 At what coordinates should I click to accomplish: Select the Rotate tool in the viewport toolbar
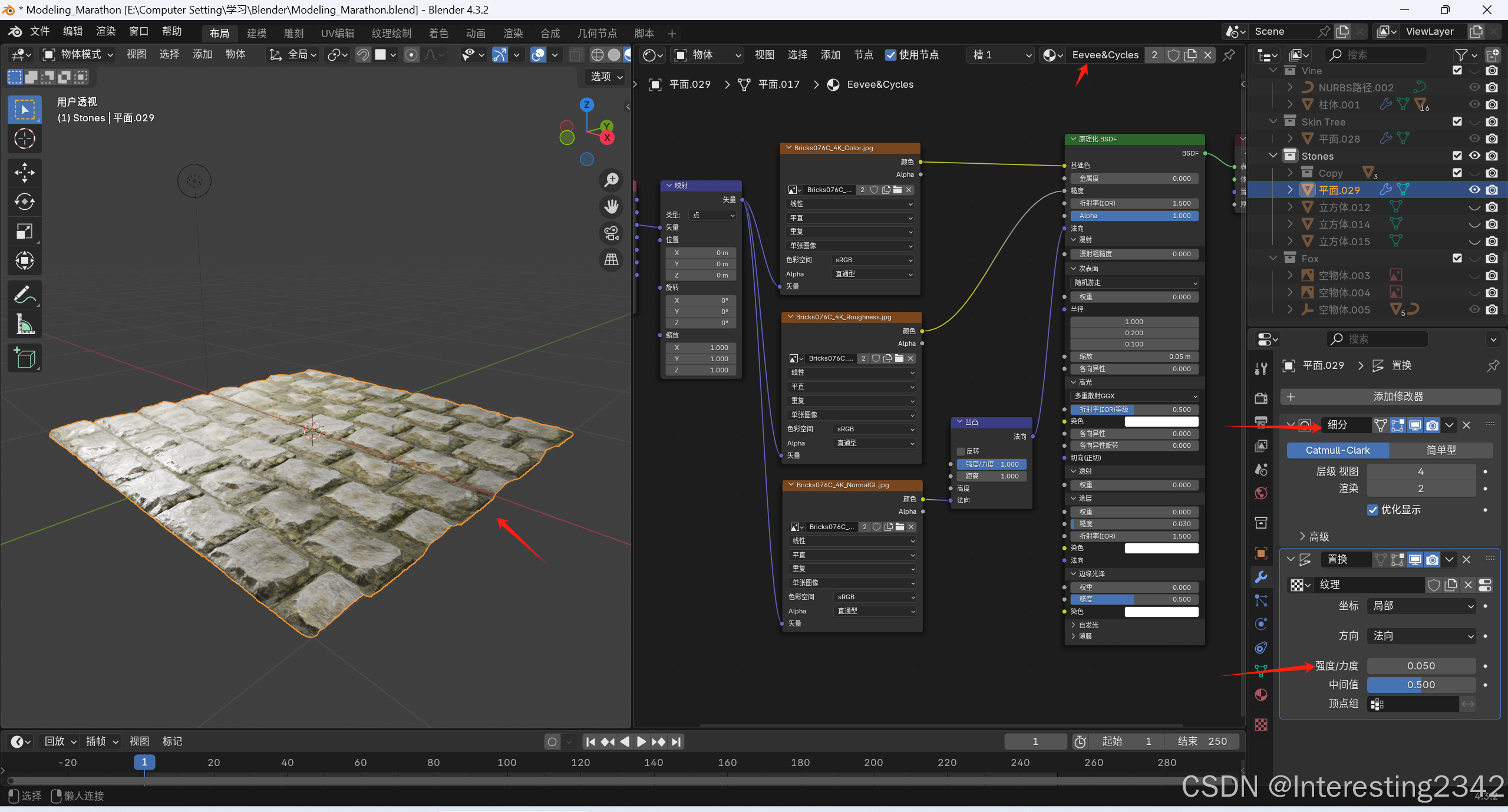coord(24,202)
